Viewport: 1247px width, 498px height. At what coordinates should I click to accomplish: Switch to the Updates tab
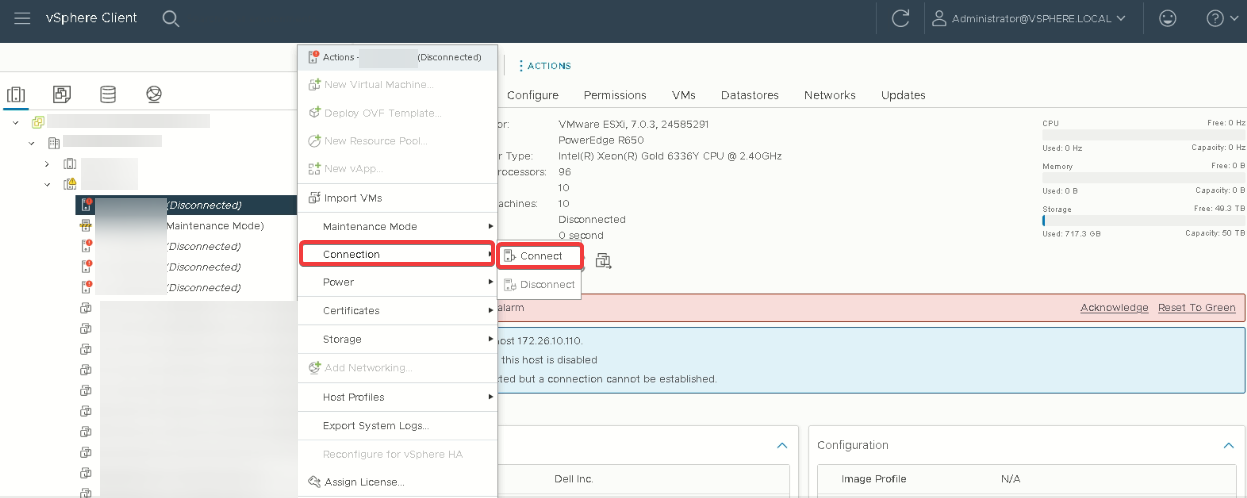tap(903, 95)
